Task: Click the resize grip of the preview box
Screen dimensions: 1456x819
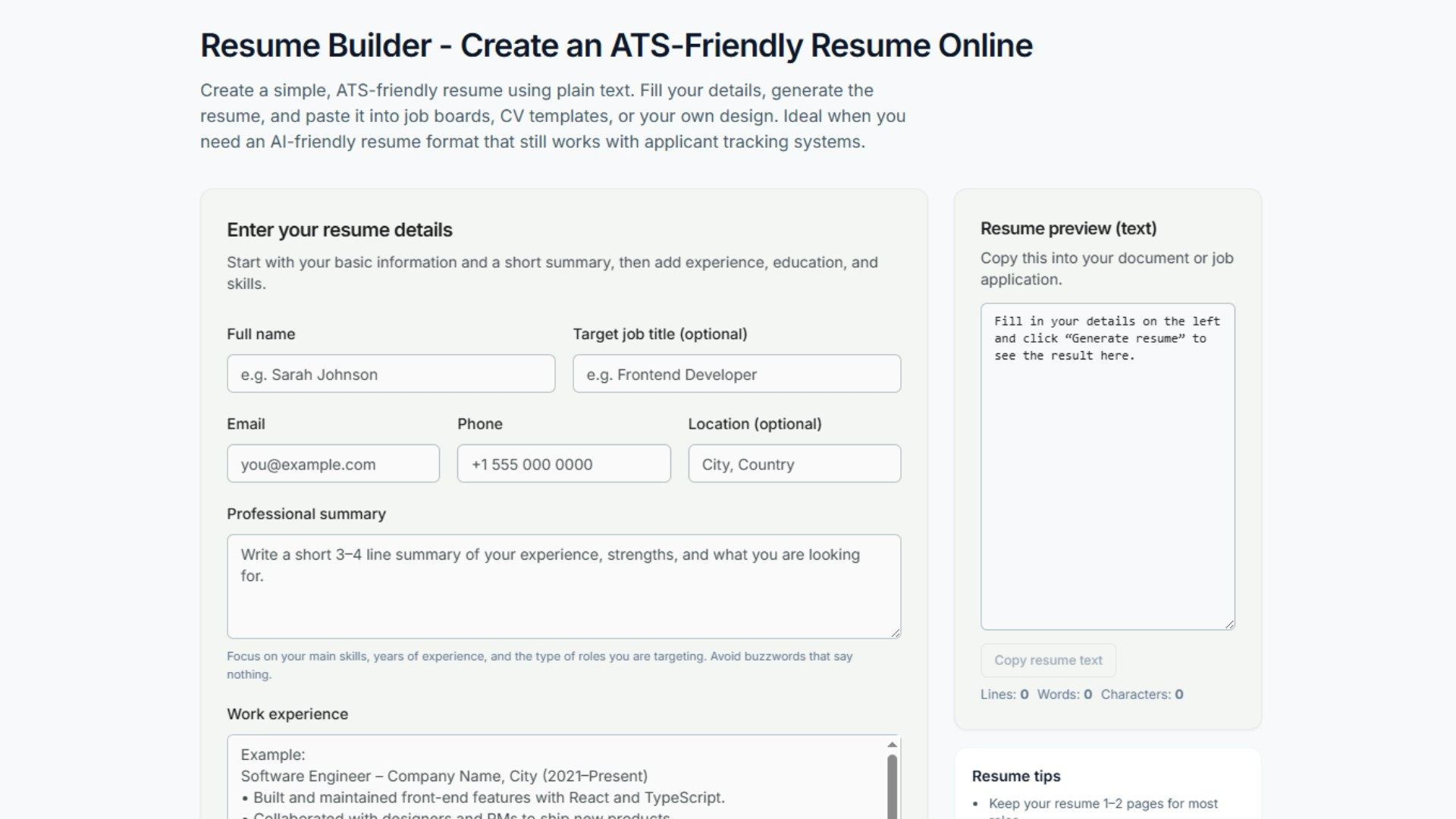Action: coord(1230,624)
